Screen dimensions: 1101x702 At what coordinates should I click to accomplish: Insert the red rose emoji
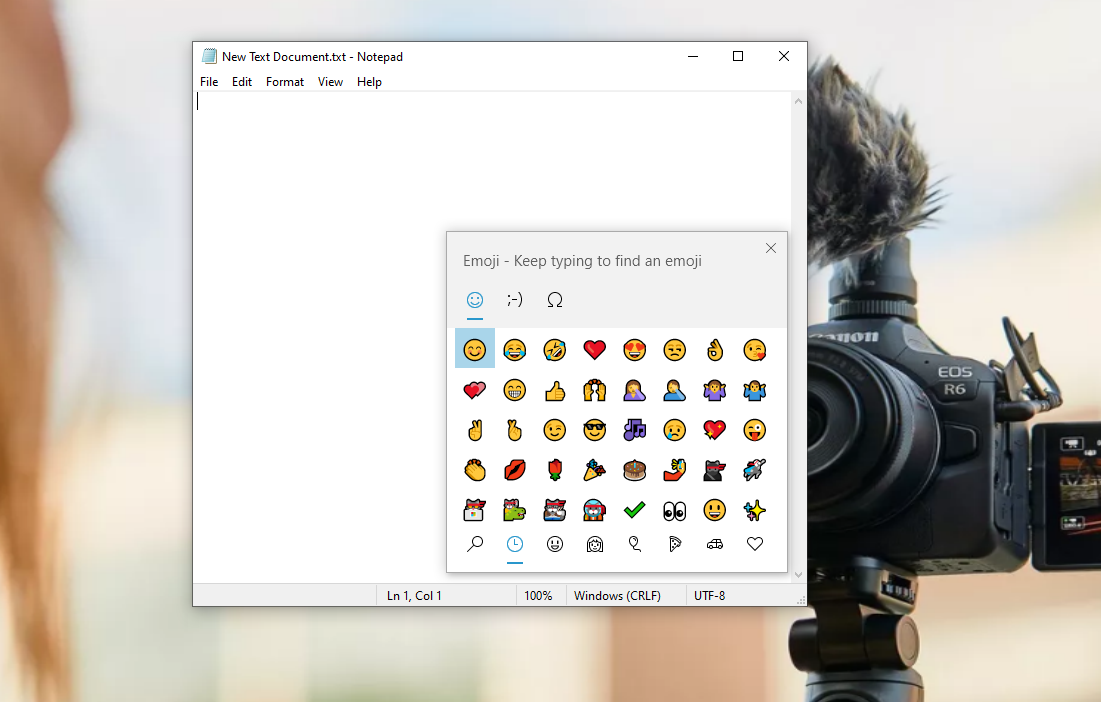click(x=555, y=470)
